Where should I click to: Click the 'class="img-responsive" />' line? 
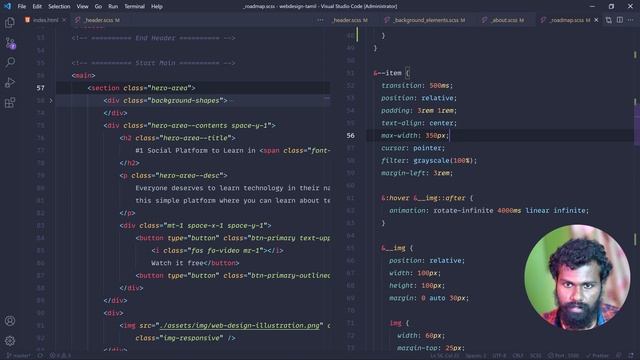pyautogui.click(x=185, y=338)
